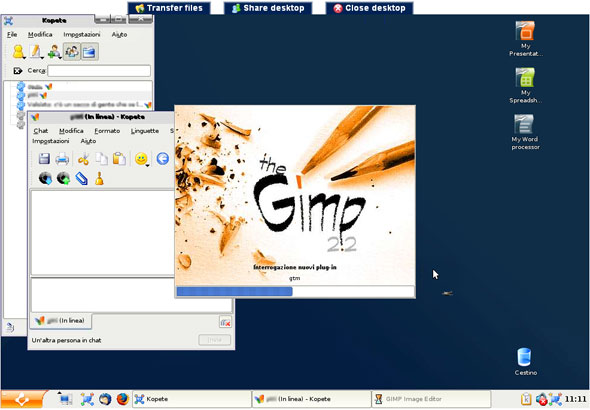Image resolution: width=590 pixels, height=410 pixels.
Task: Open My Presentation desktop icon
Action: click(525, 39)
